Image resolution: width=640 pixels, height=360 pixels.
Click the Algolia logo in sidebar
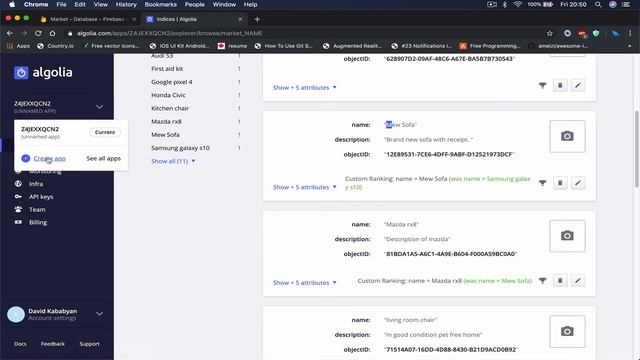point(43,73)
